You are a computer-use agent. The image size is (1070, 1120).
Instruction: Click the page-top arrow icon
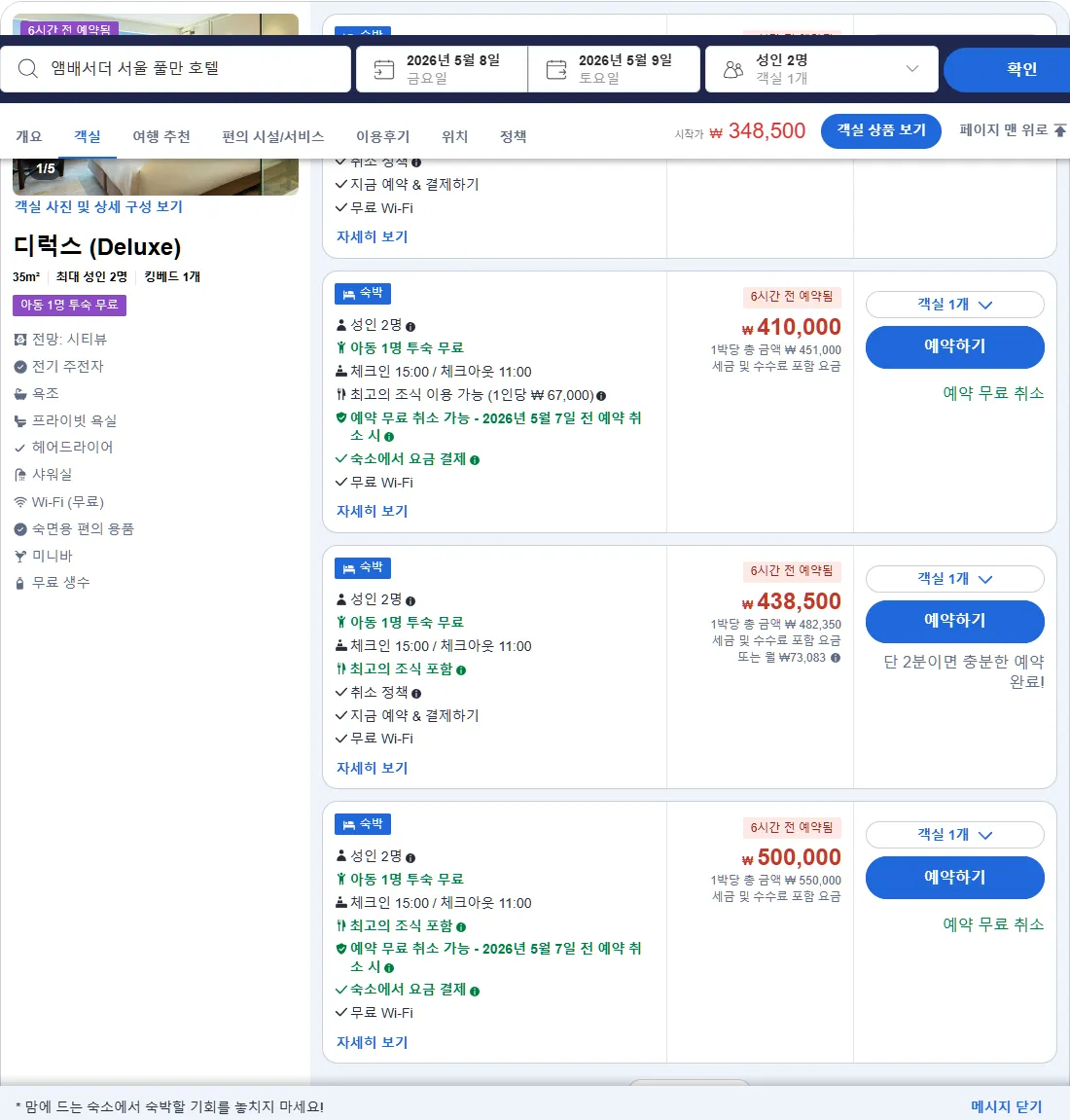[1060, 130]
